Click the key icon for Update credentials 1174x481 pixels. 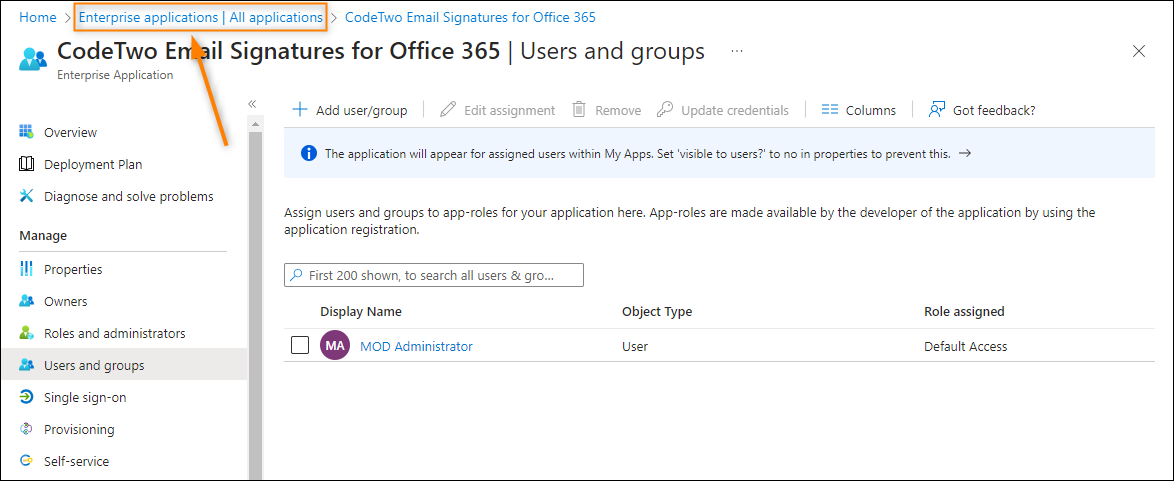coord(665,109)
